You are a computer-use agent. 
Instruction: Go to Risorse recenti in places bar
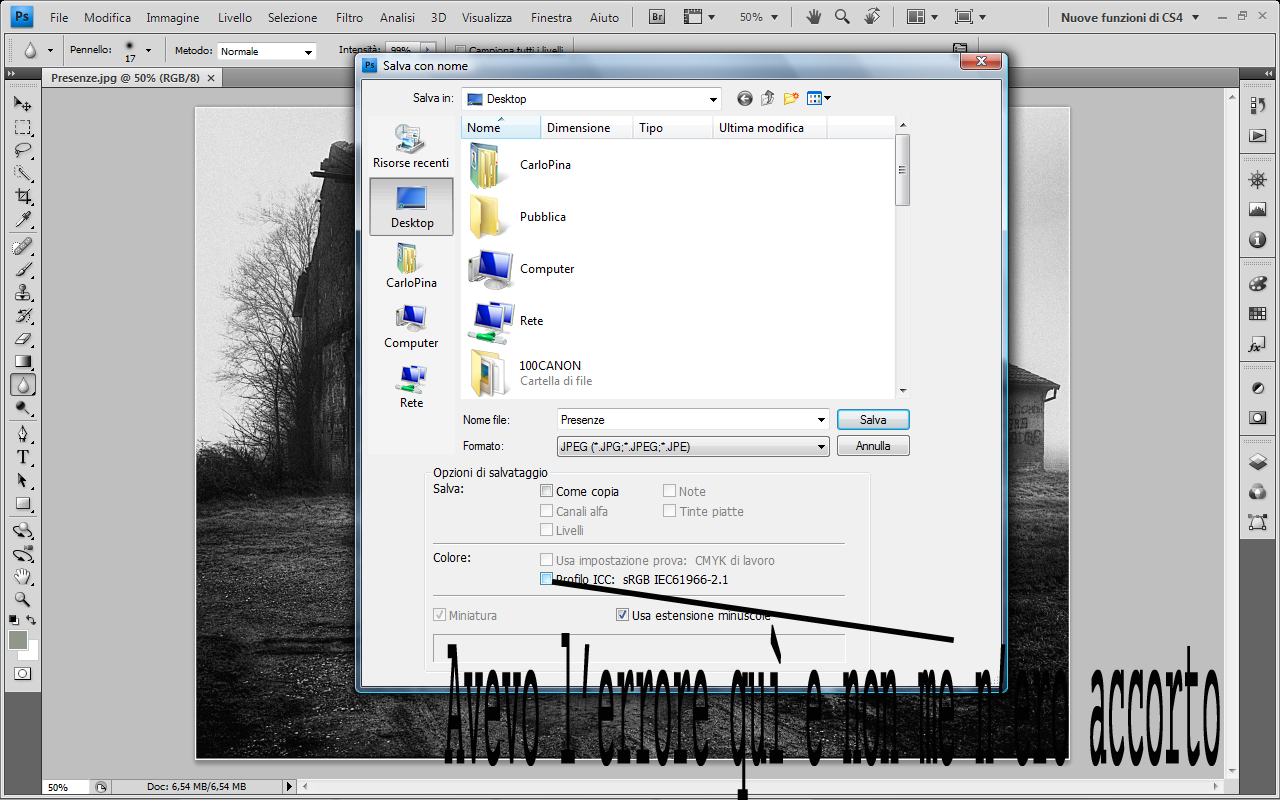click(x=411, y=146)
